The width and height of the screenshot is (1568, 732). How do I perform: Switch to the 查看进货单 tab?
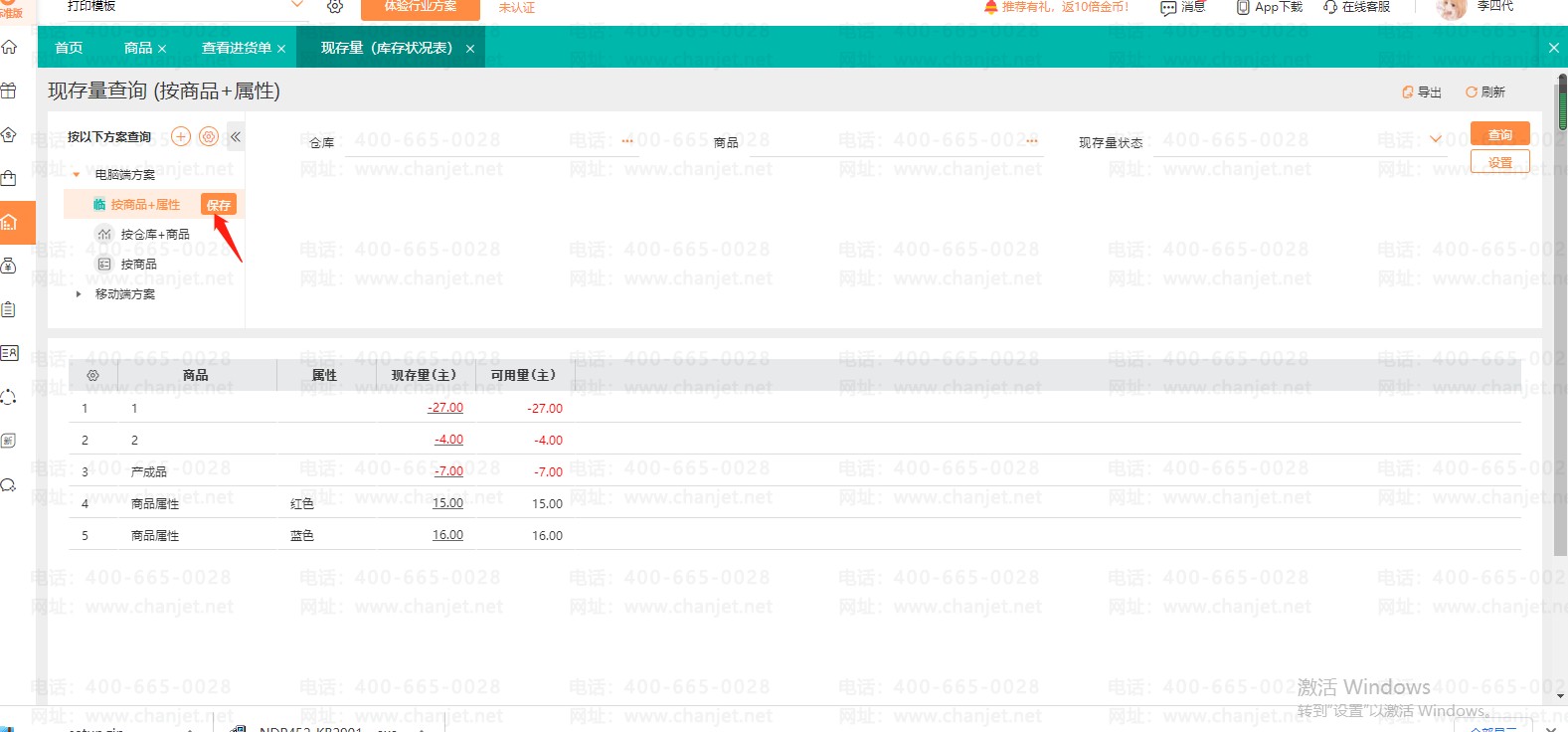(x=237, y=48)
